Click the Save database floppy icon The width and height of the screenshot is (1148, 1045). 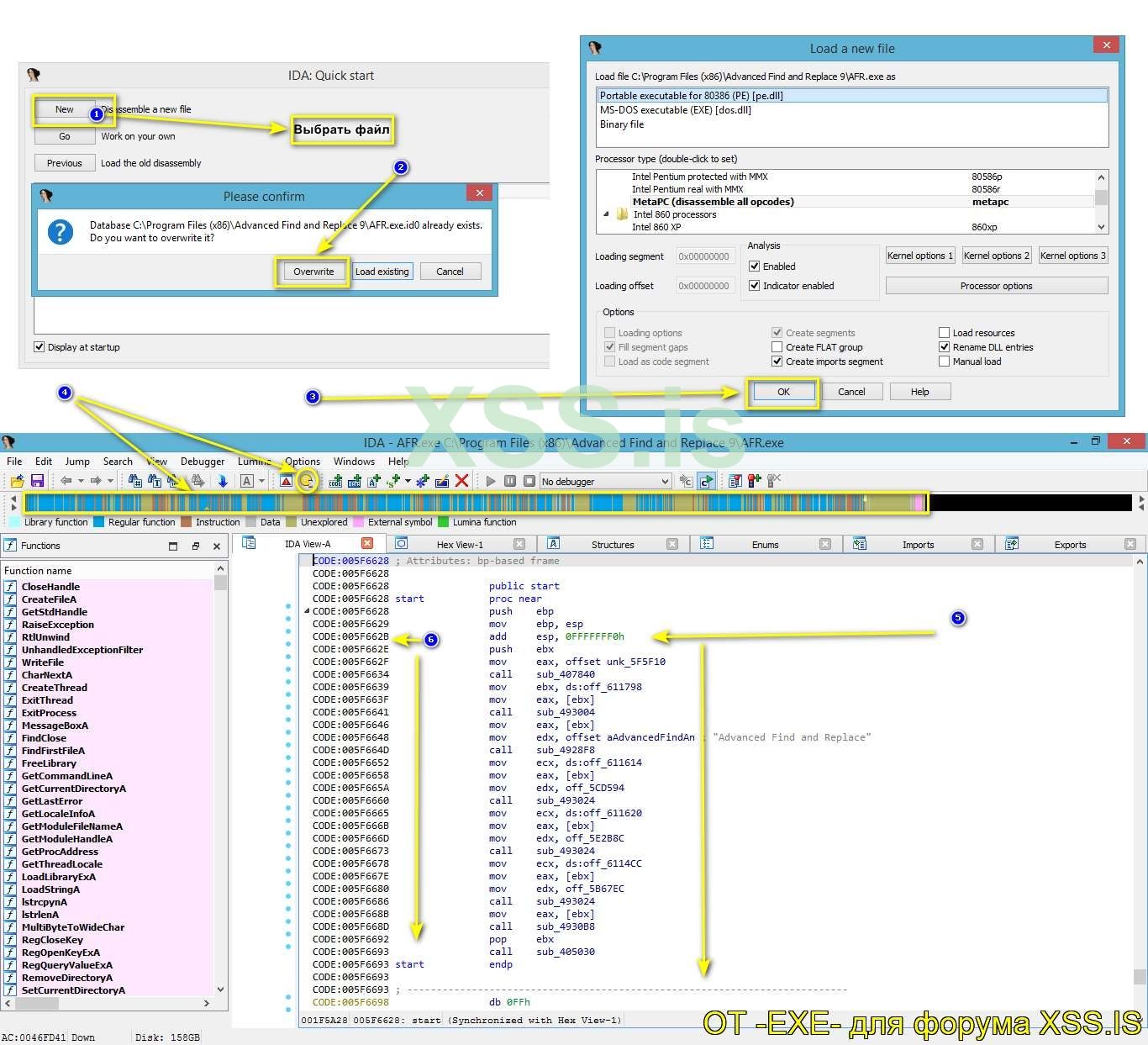tap(37, 481)
